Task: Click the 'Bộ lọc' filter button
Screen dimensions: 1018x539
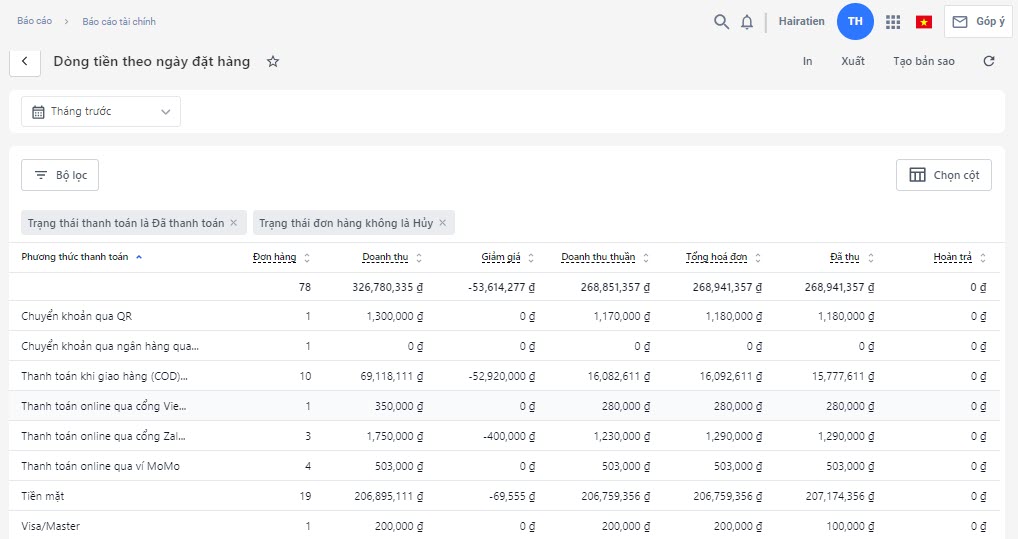Action: click(60, 175)
